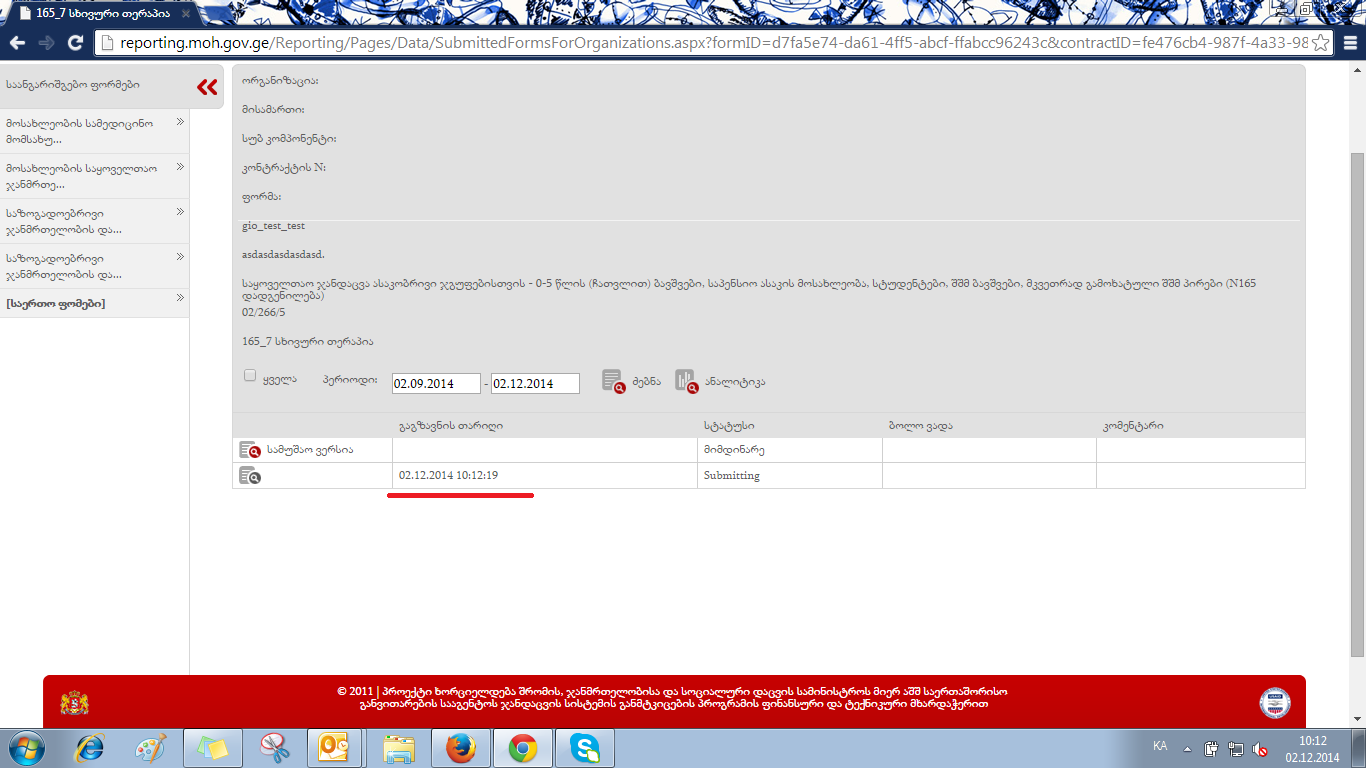Collapse sidebar with red double-arrow icon
The width and height of the screenshot is (1366, 768).
[207, 88]
